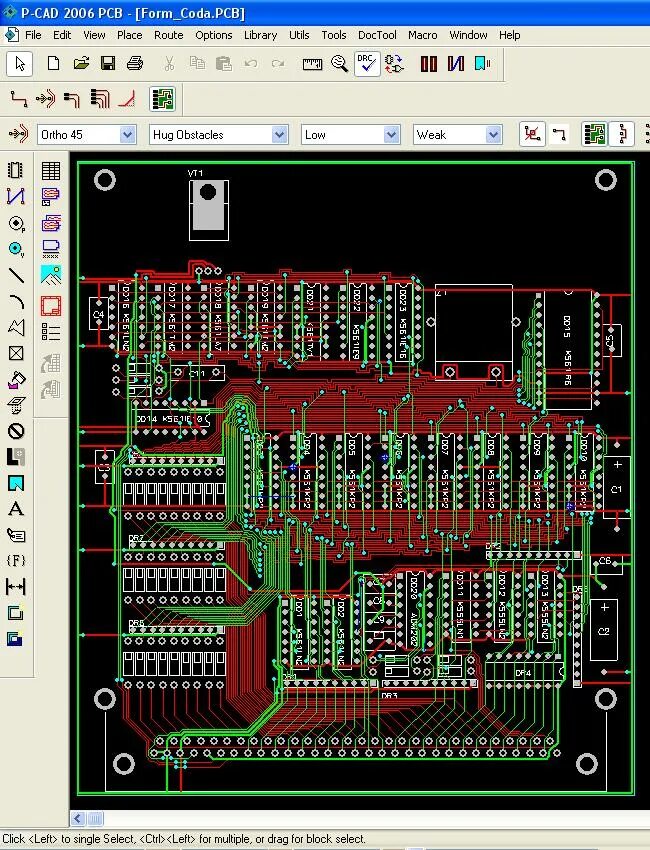Image resolution: width=650 pixels, height=850 pixels.
Task: Run the DRC design rule check
Action: click(367, 63)
